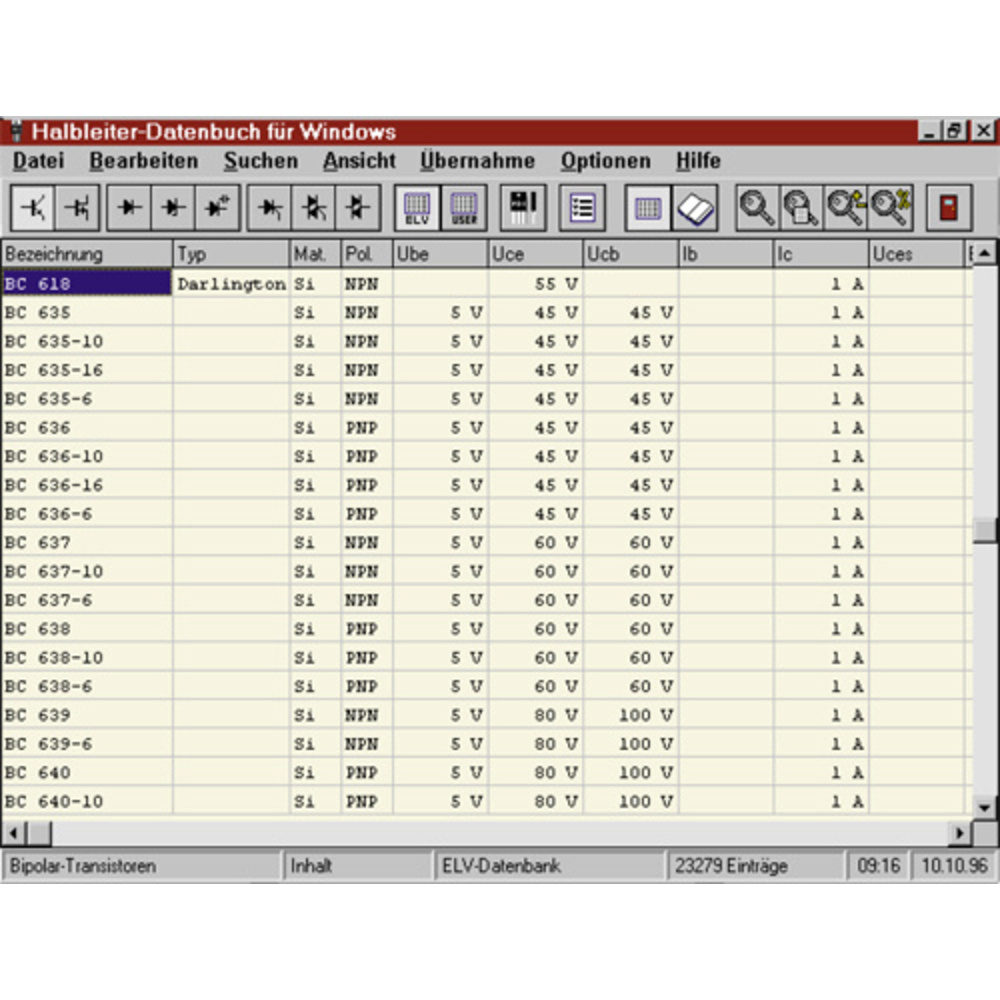
Task: Click the 55 V Uce cell of BC 618
Action: 536,284
